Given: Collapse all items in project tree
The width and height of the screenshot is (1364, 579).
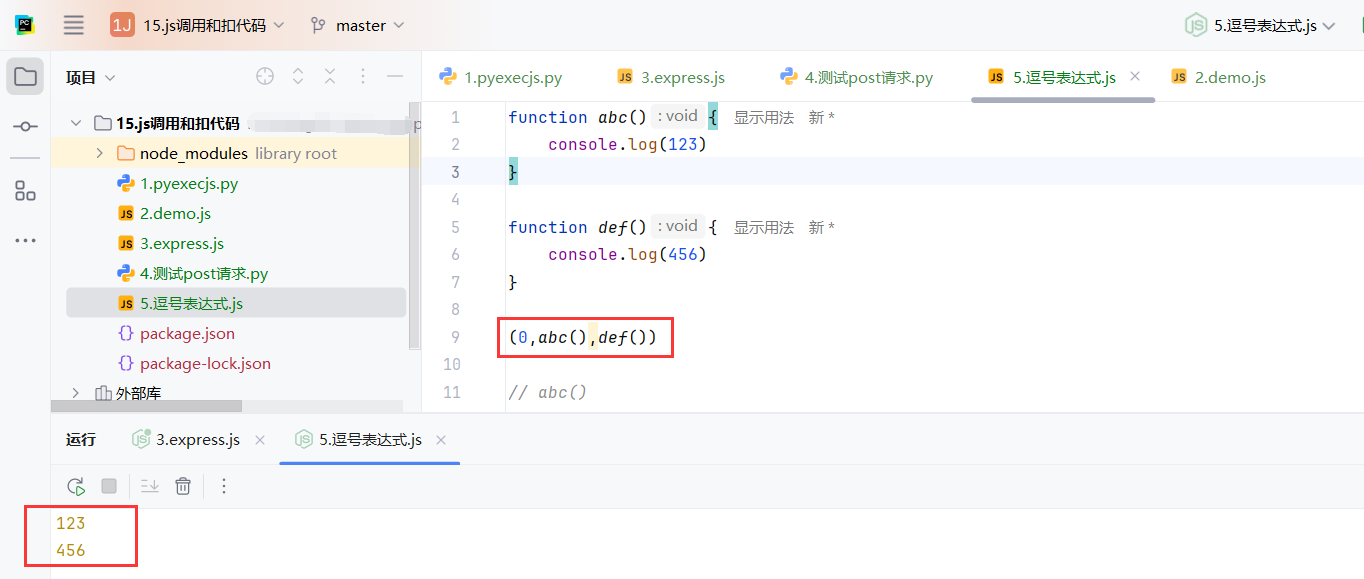Looking at the screenshot, I should 330,77.
